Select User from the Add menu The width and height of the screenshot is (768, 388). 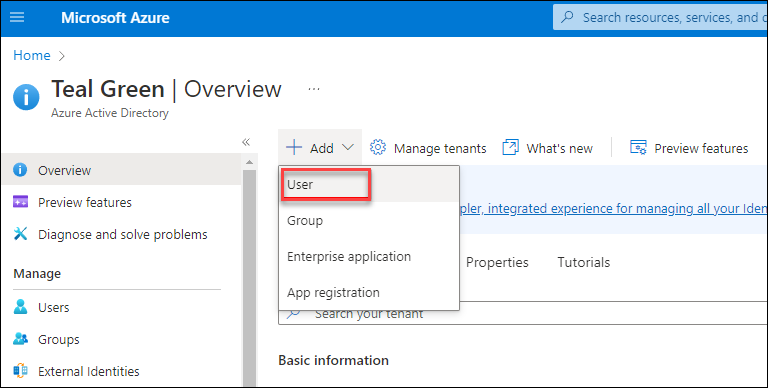369,185
